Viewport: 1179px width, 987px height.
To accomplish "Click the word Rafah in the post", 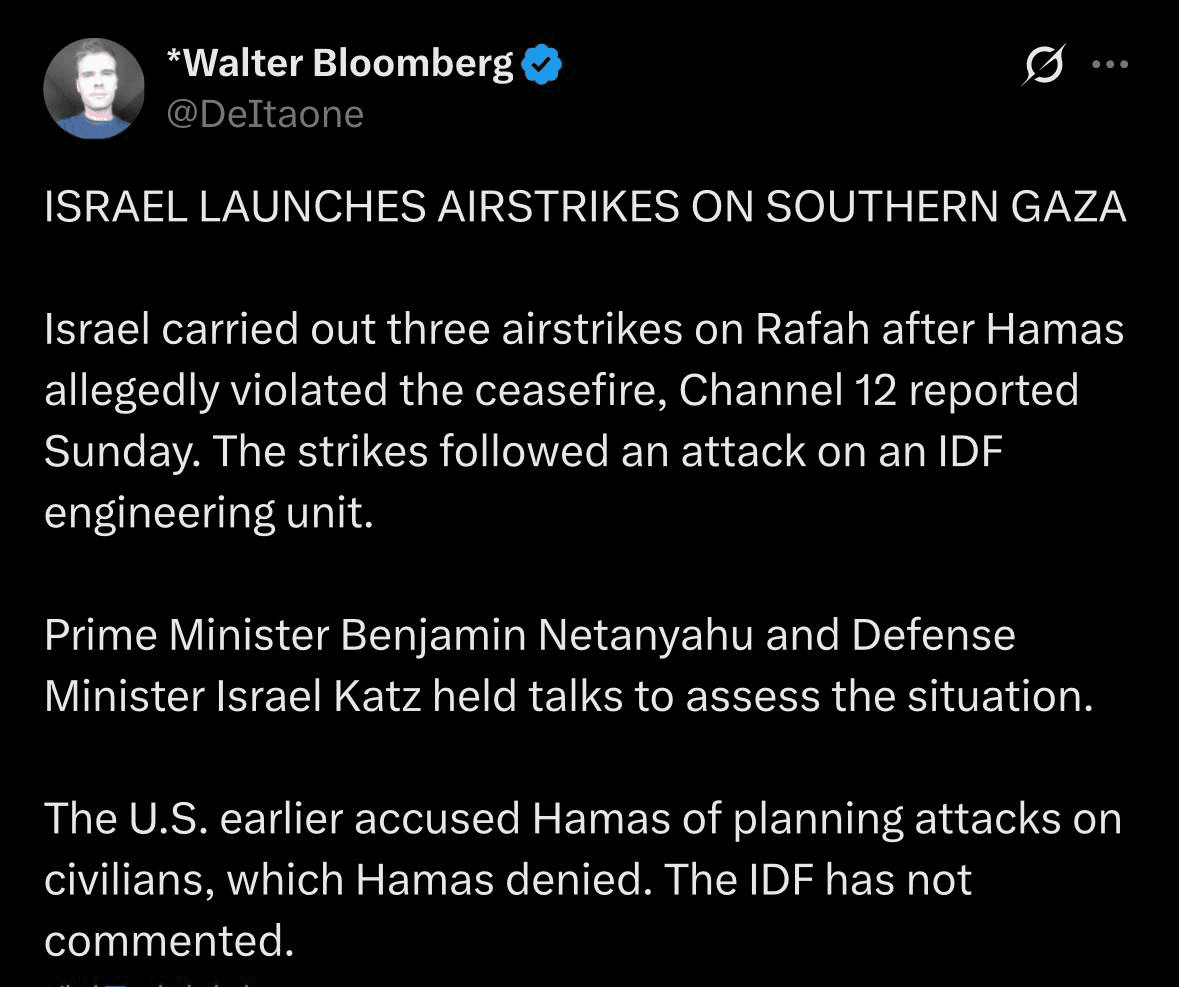I will [x=810, y=330].
